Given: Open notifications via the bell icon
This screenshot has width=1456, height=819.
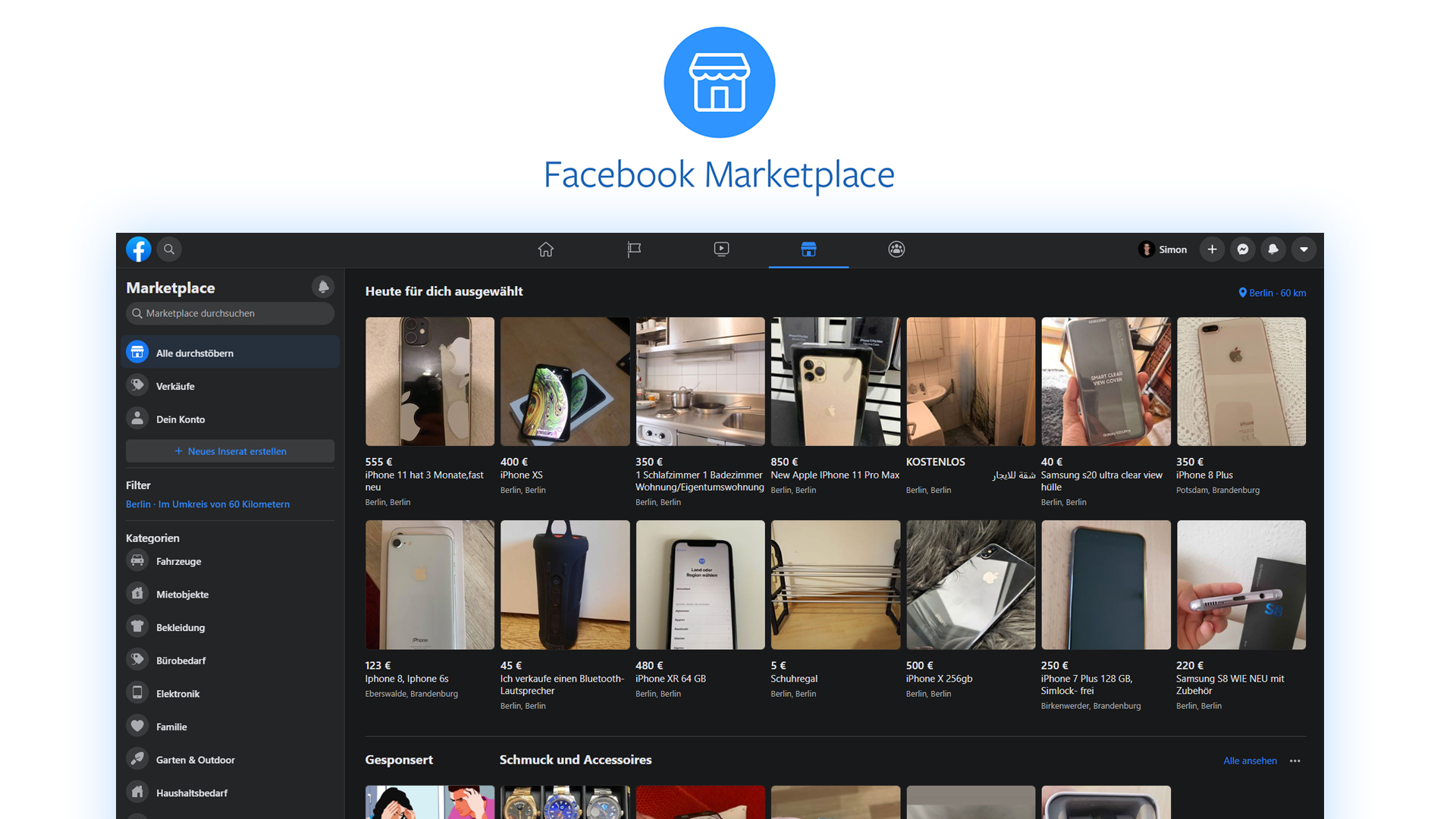Looking at the screenshot, I should (1272, 249).
